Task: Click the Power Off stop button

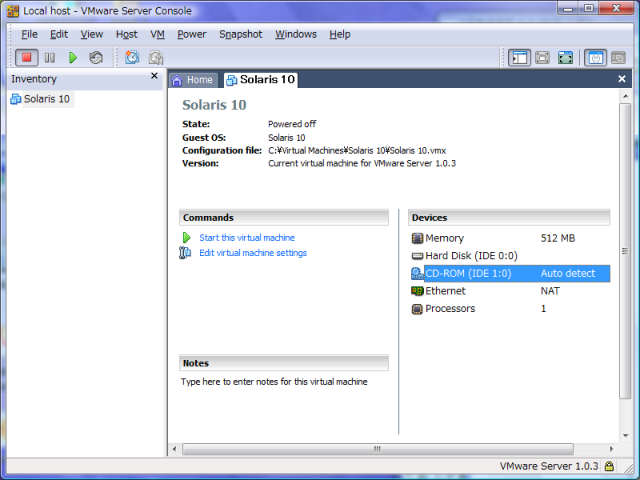Action: (x=26, y=58)
